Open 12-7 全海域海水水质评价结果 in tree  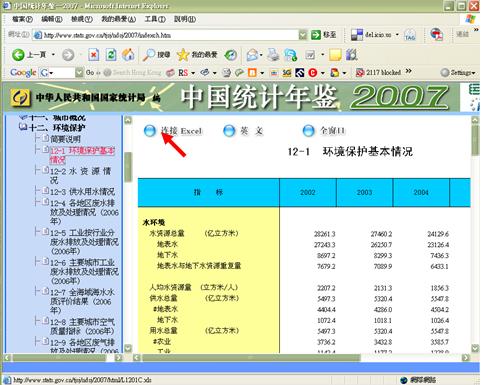click(82, 301)
